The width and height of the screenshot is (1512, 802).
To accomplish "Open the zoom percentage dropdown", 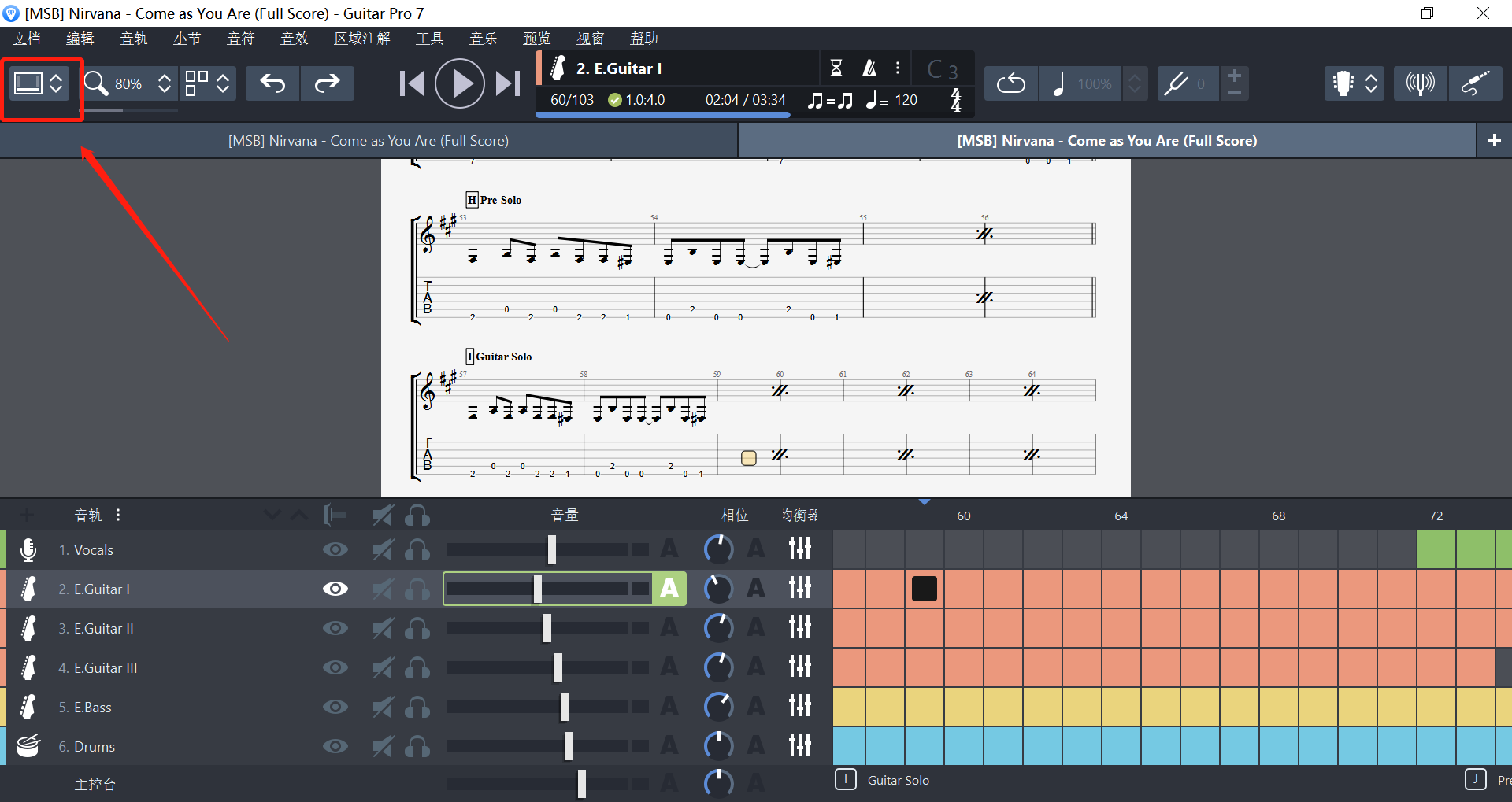I will (165, 83).
